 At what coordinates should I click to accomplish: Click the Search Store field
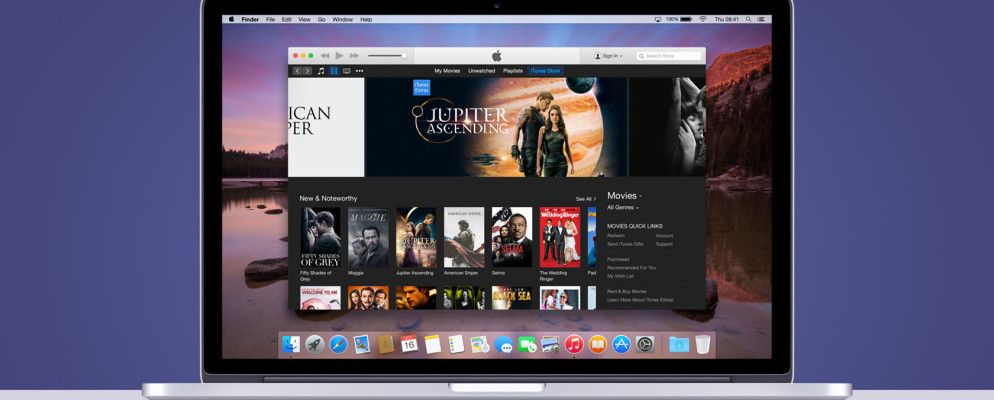[669, 56]
